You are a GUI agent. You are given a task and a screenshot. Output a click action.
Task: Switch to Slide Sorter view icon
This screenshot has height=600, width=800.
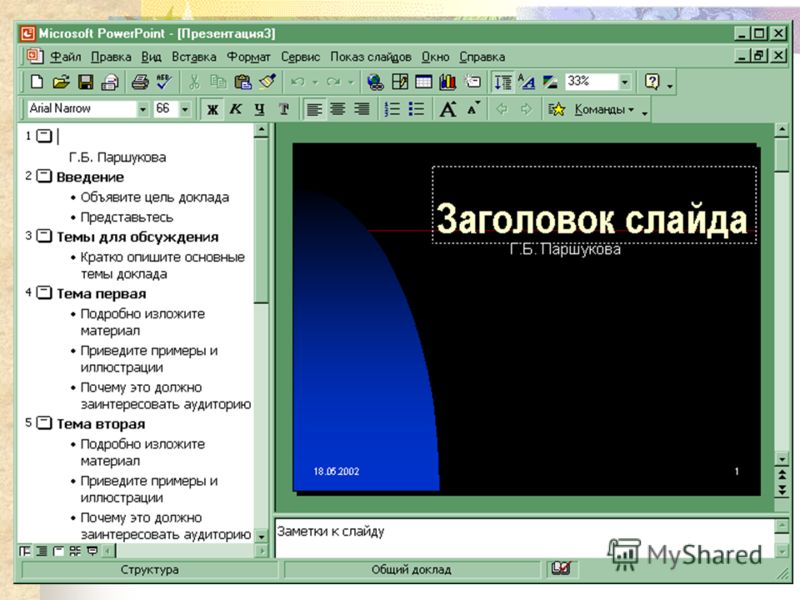click(x=76, y=551)
